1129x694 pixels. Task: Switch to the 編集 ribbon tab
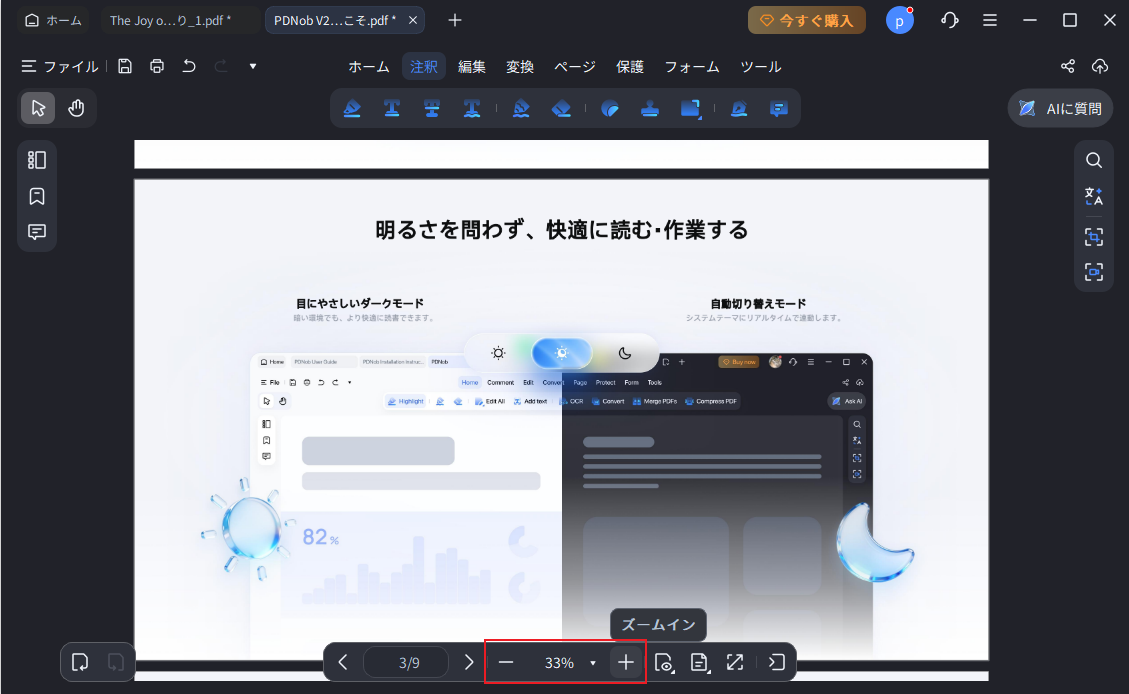coord(472,66)
